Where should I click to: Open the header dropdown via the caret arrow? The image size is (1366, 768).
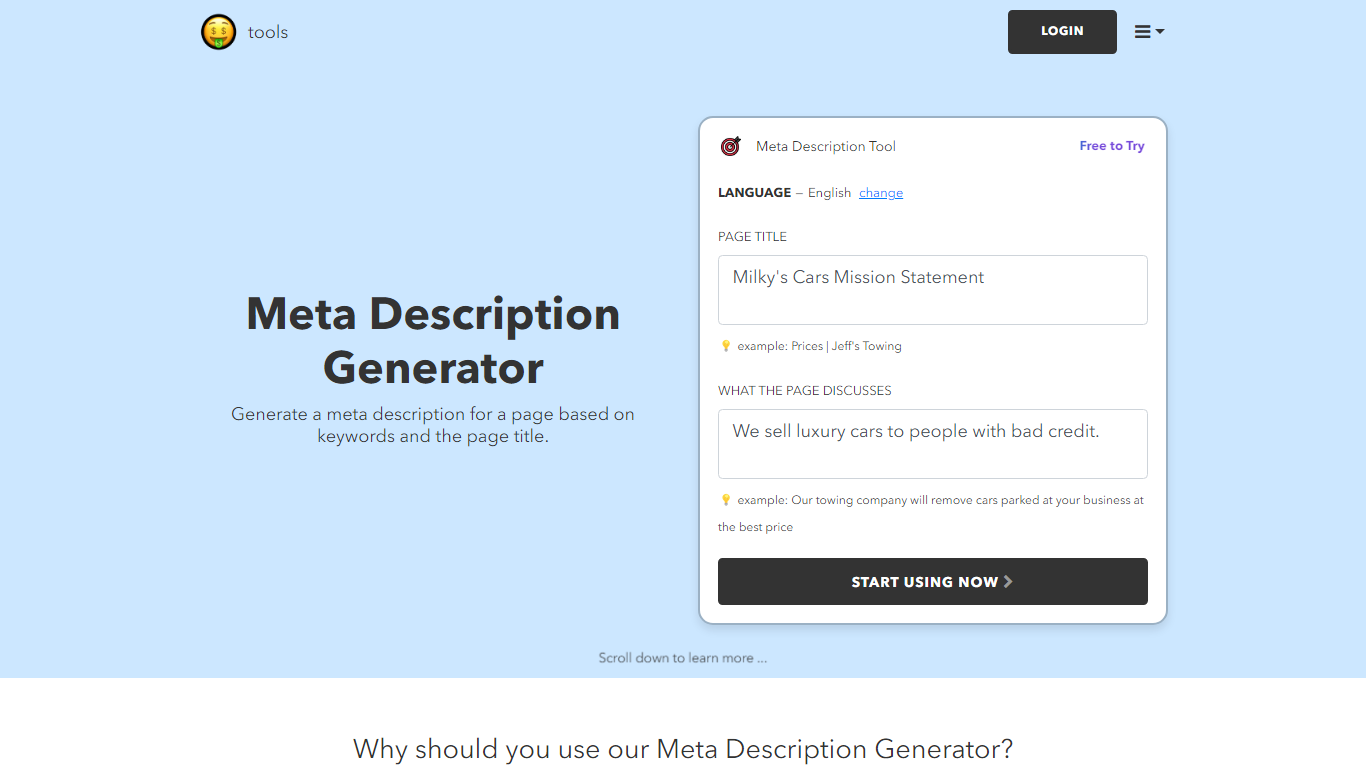tap(1158, 32)
